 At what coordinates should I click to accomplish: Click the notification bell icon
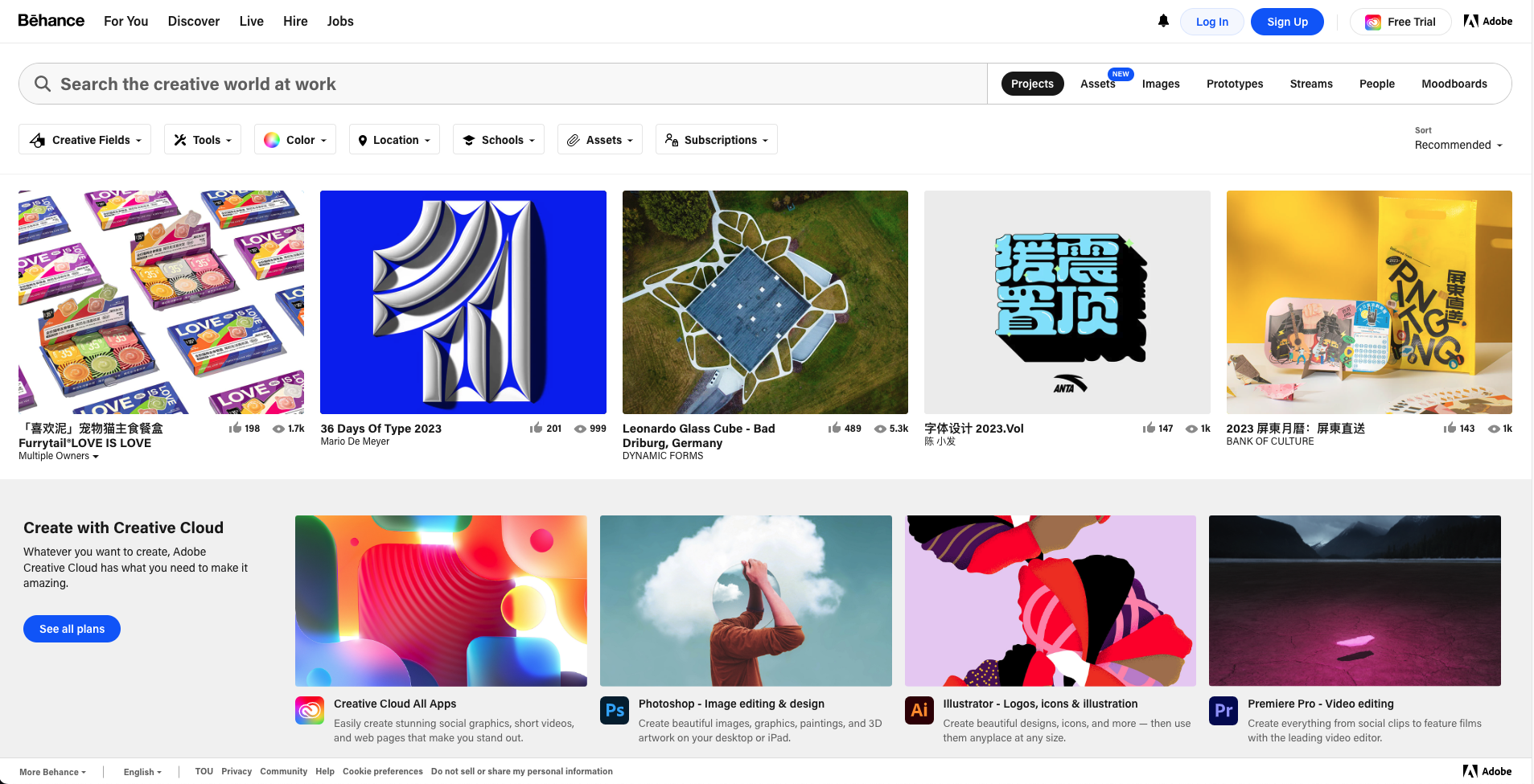pyautogui.click(x=1162, y=21)
